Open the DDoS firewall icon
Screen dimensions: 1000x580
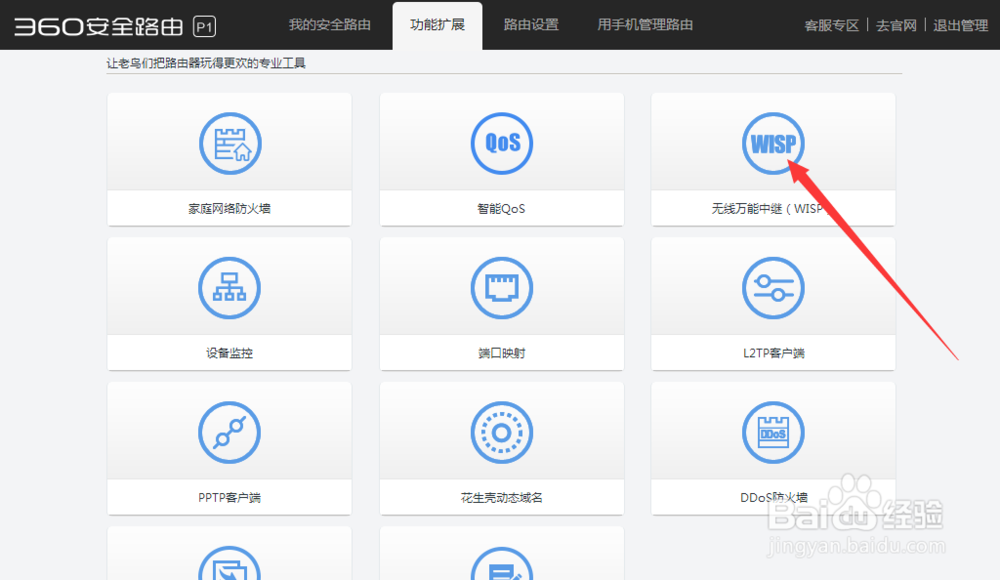pyautogui.click(x=773, y=433)
